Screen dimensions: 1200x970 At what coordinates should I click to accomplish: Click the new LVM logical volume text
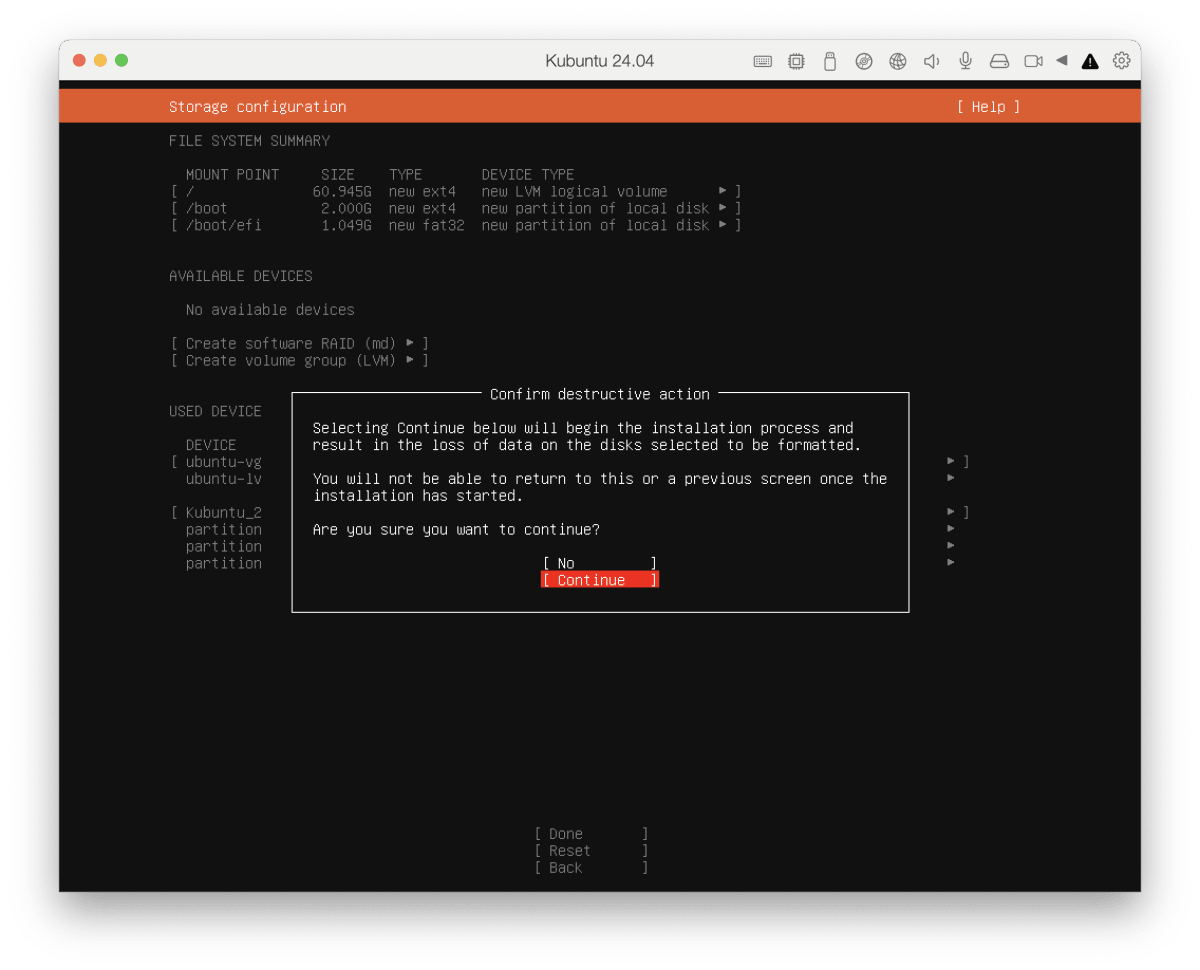(574, 191)
